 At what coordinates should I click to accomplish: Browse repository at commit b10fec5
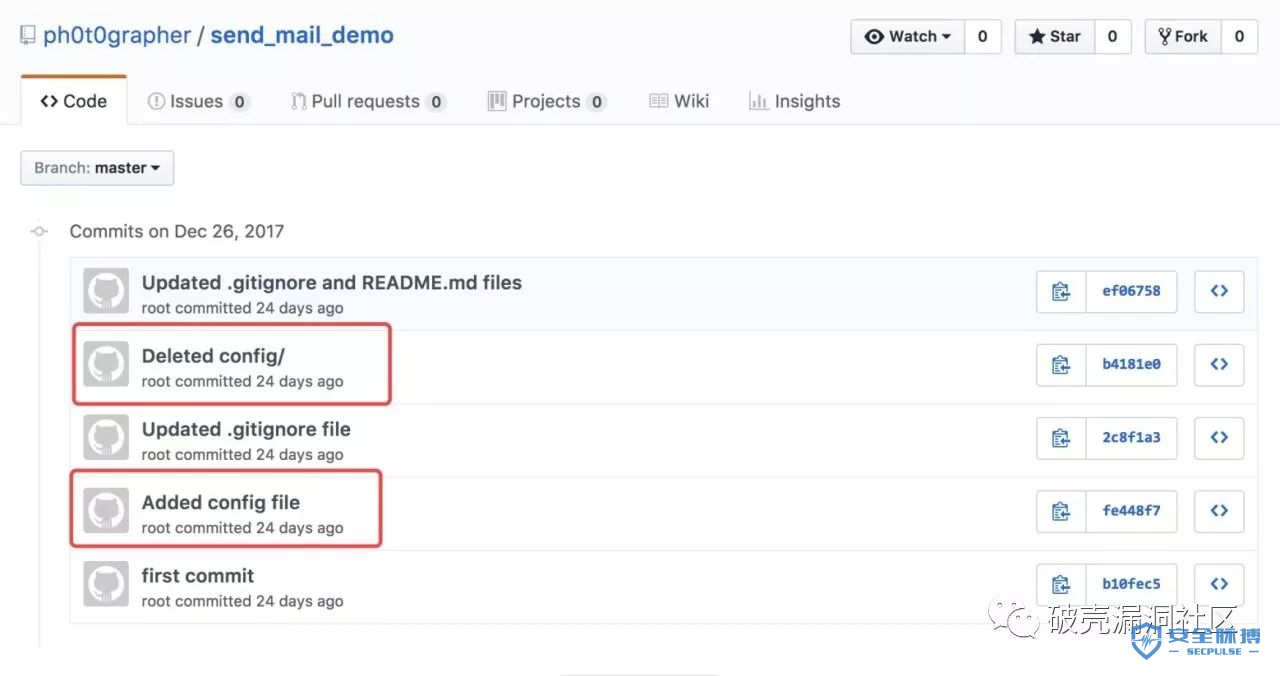coord(1219,584)
